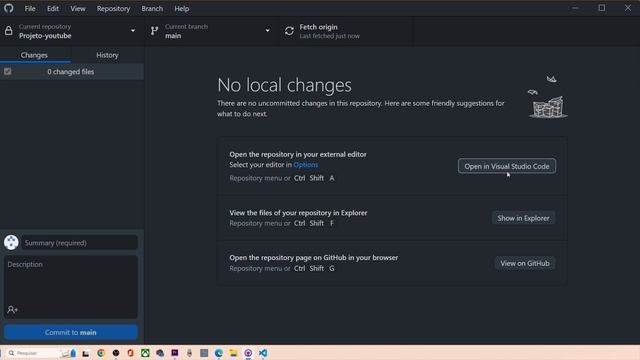This screenshot has height=360, width=640.
Task: Open Microsoft Edge from the taskbar
Action: click(x=219, y=353)
